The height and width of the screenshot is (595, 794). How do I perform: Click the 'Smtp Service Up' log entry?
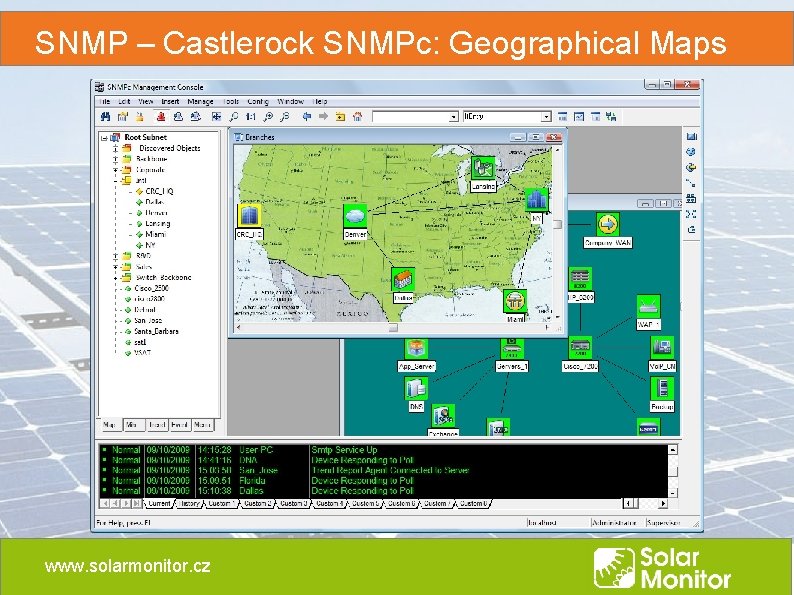(x=344, y=450)
